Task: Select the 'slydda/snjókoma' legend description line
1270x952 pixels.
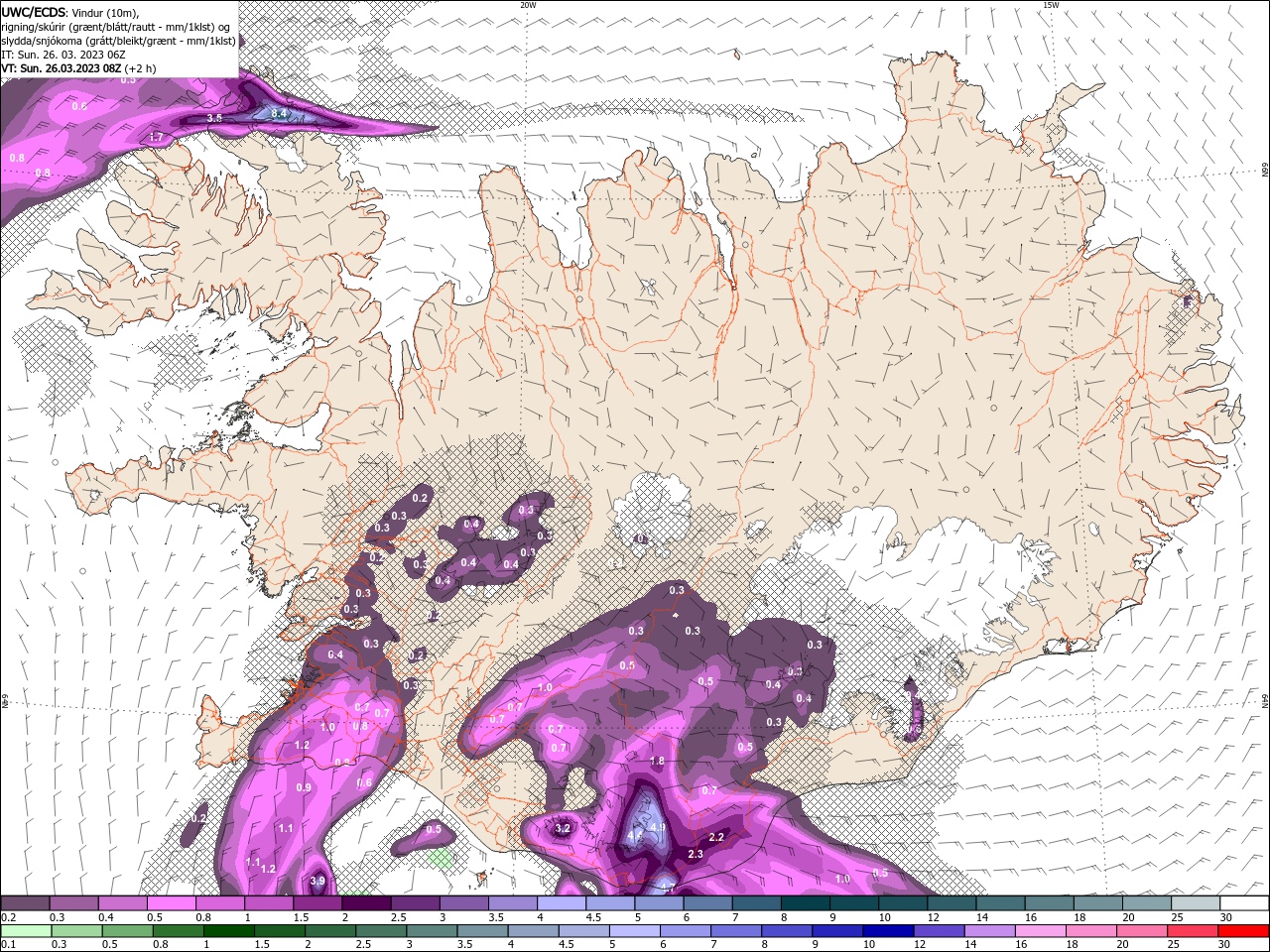Action: coord(119,41)
